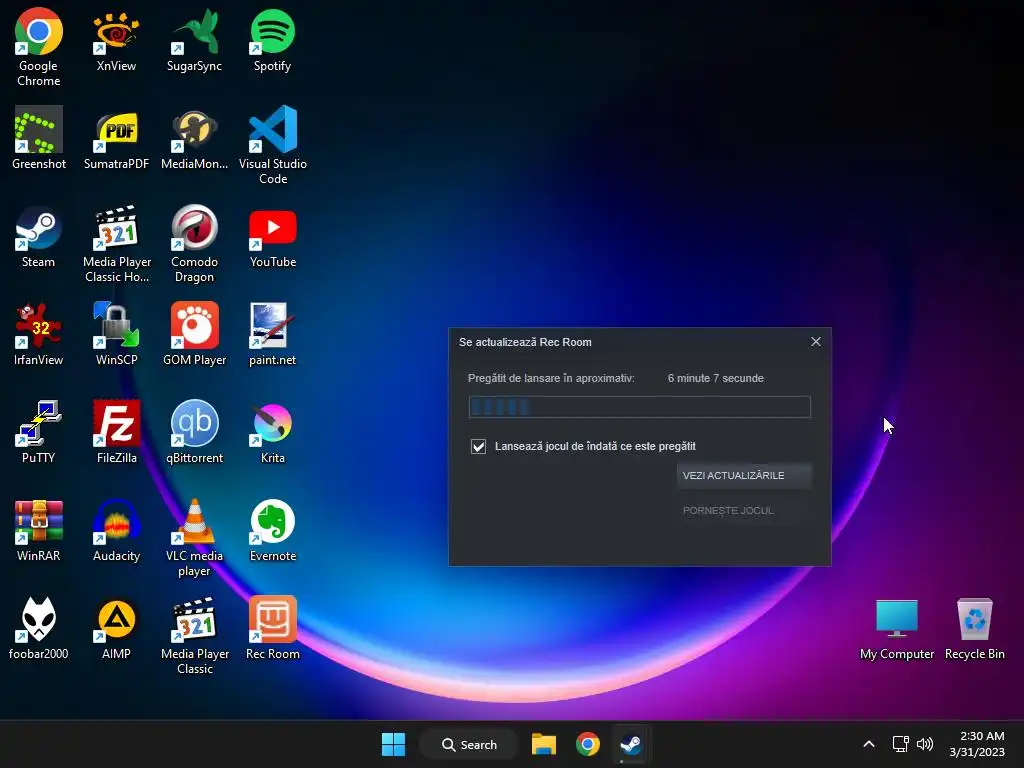
Task: Click the network tray icon
Action: [901, 744]
